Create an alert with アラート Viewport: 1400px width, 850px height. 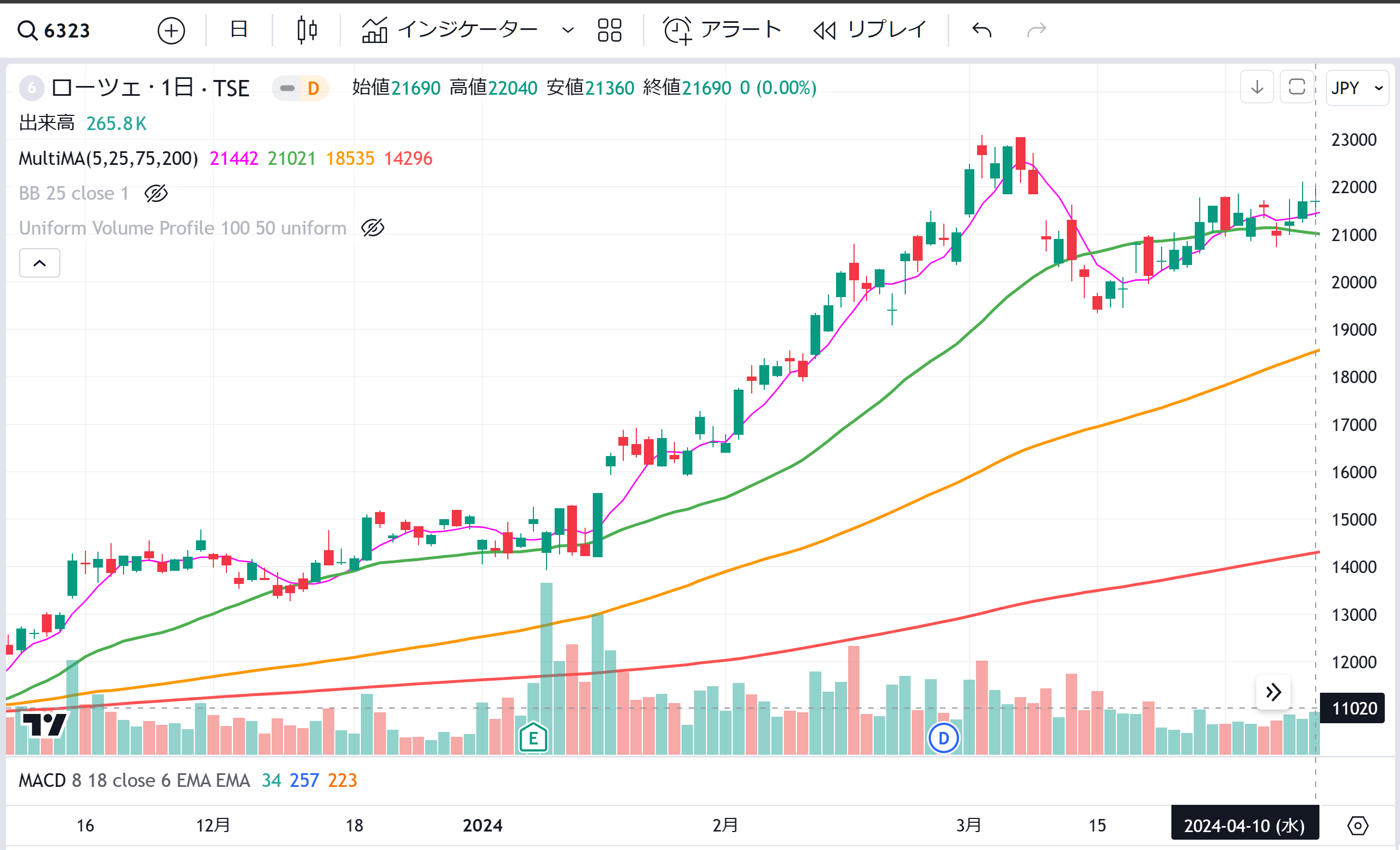pyautogui.click(x=722, y=29)
